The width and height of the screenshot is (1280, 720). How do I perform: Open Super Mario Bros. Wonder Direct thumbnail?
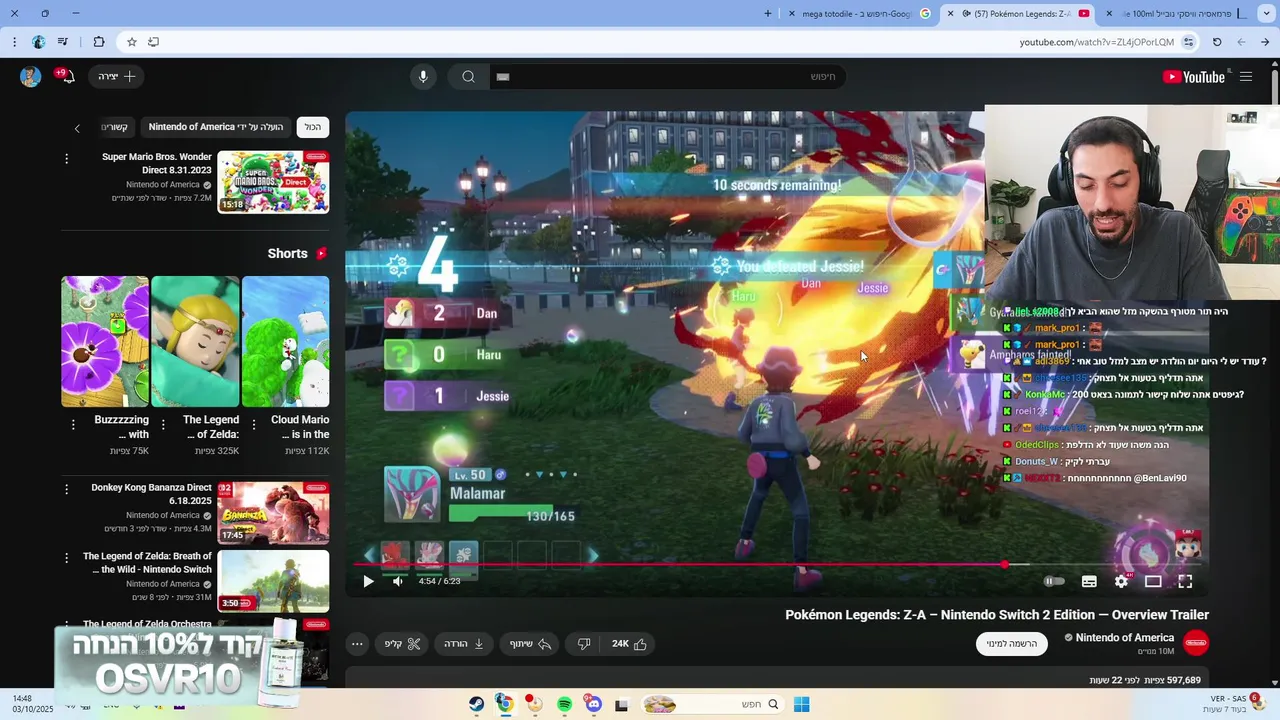click(x=273, y=182)
